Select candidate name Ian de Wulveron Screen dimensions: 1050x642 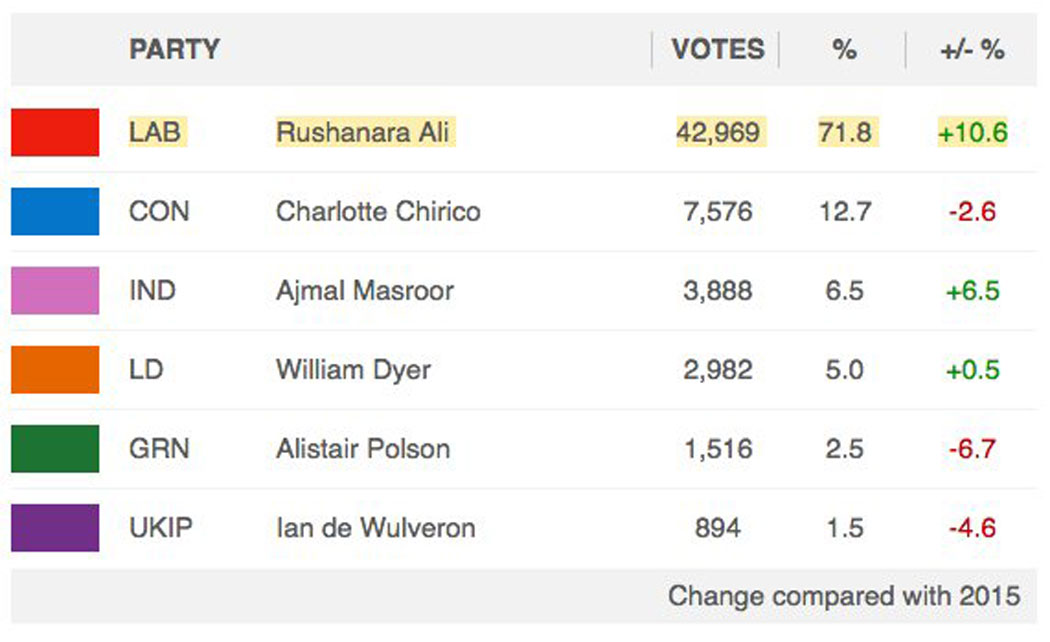(376, 528)
